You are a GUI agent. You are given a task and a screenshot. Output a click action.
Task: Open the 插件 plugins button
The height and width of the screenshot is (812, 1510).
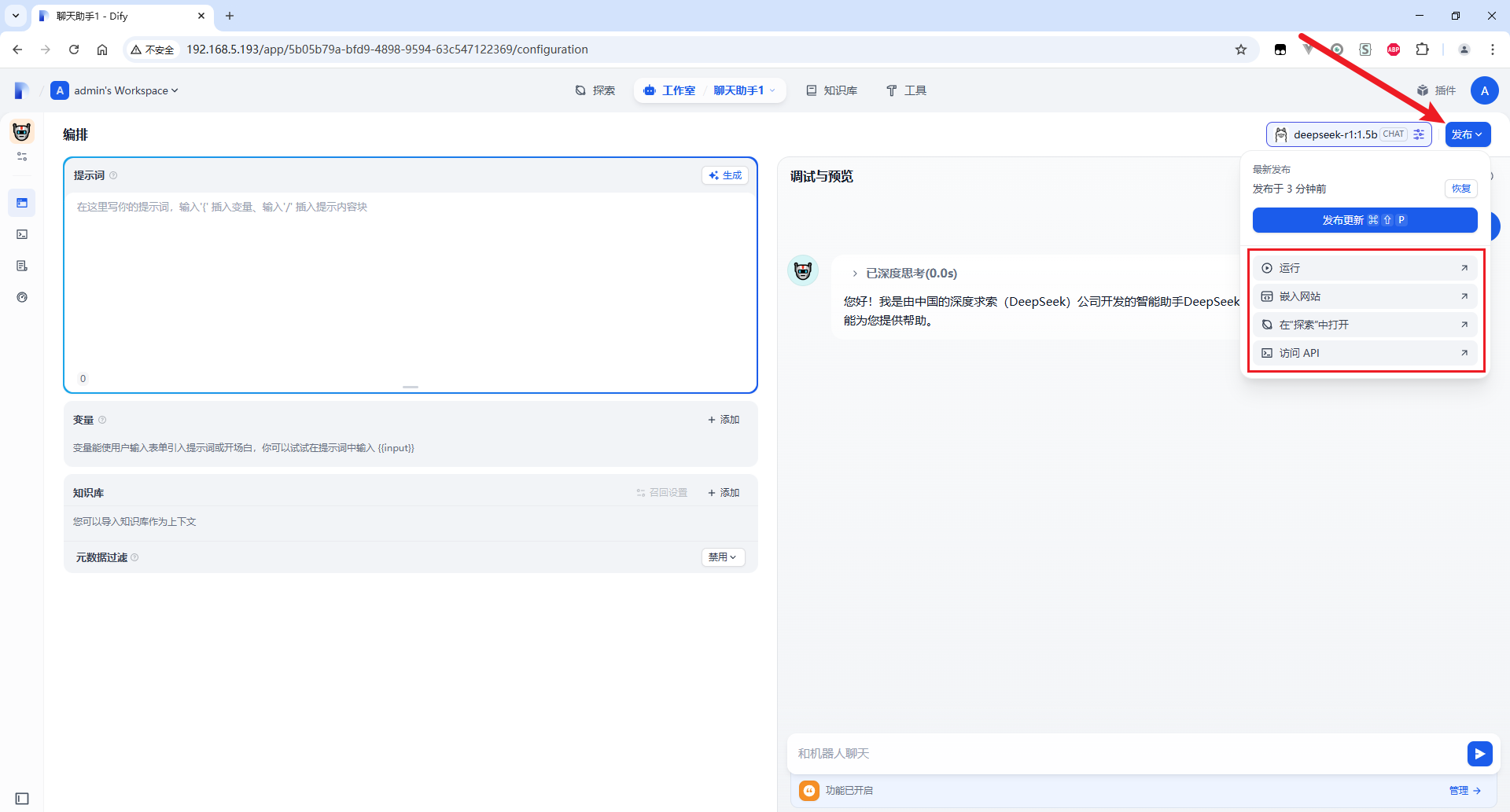click(1437, 90)
